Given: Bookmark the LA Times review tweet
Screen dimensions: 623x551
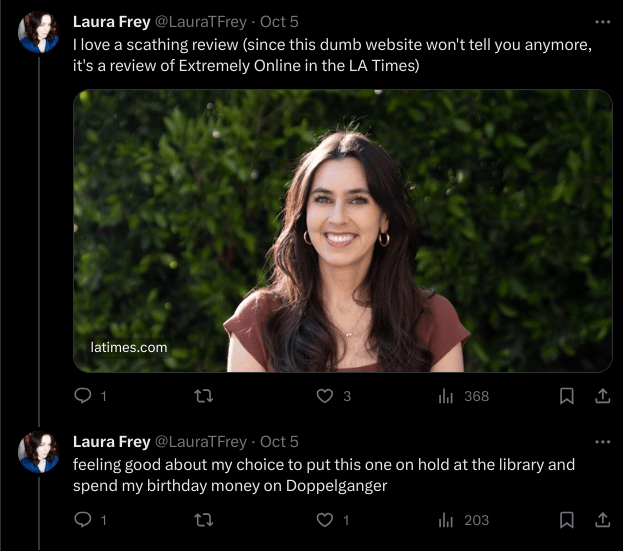Looking at the screenshot, I should (567, 396).
